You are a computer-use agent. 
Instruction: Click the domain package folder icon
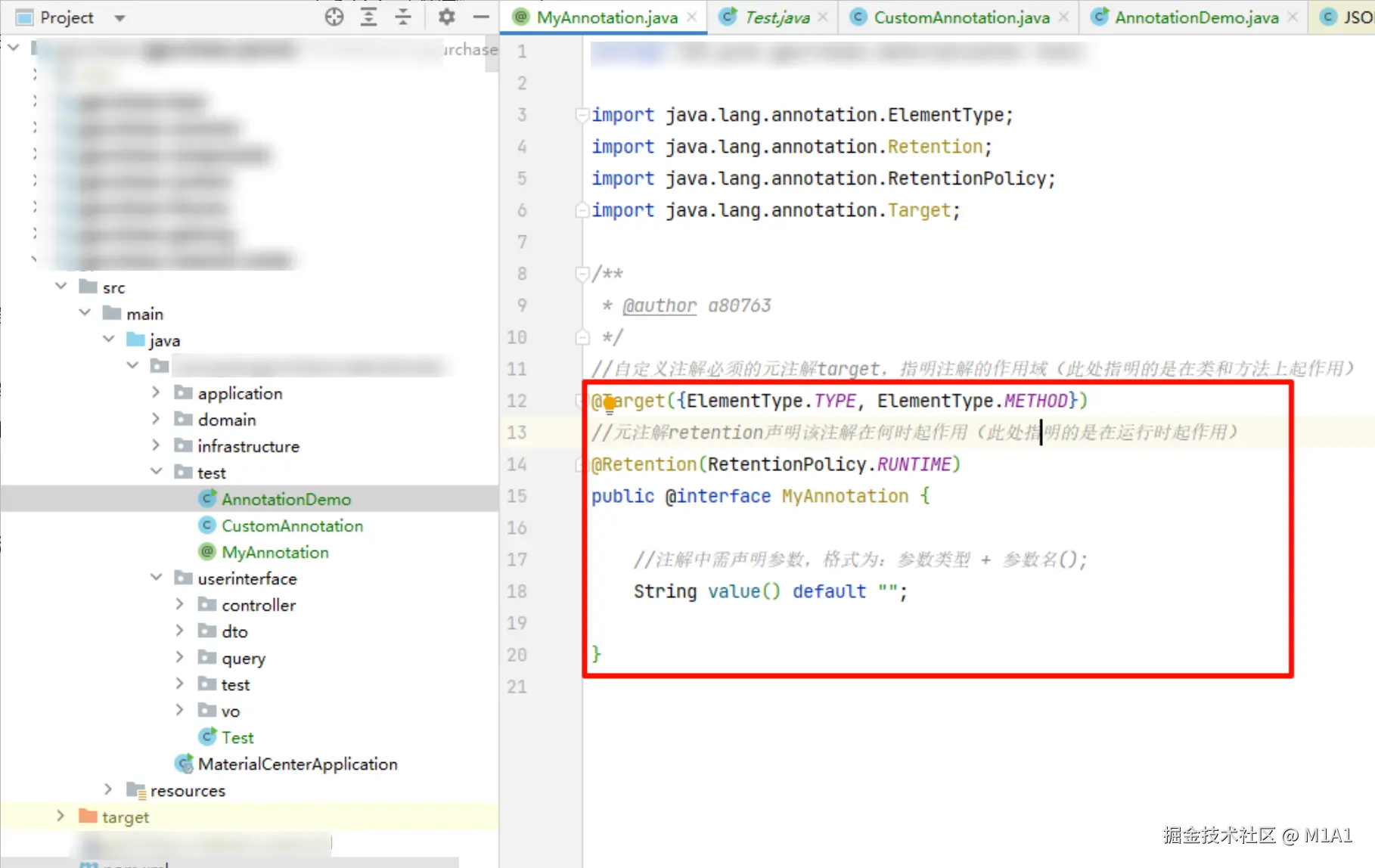pyautogui.click(x=184, y=419)
